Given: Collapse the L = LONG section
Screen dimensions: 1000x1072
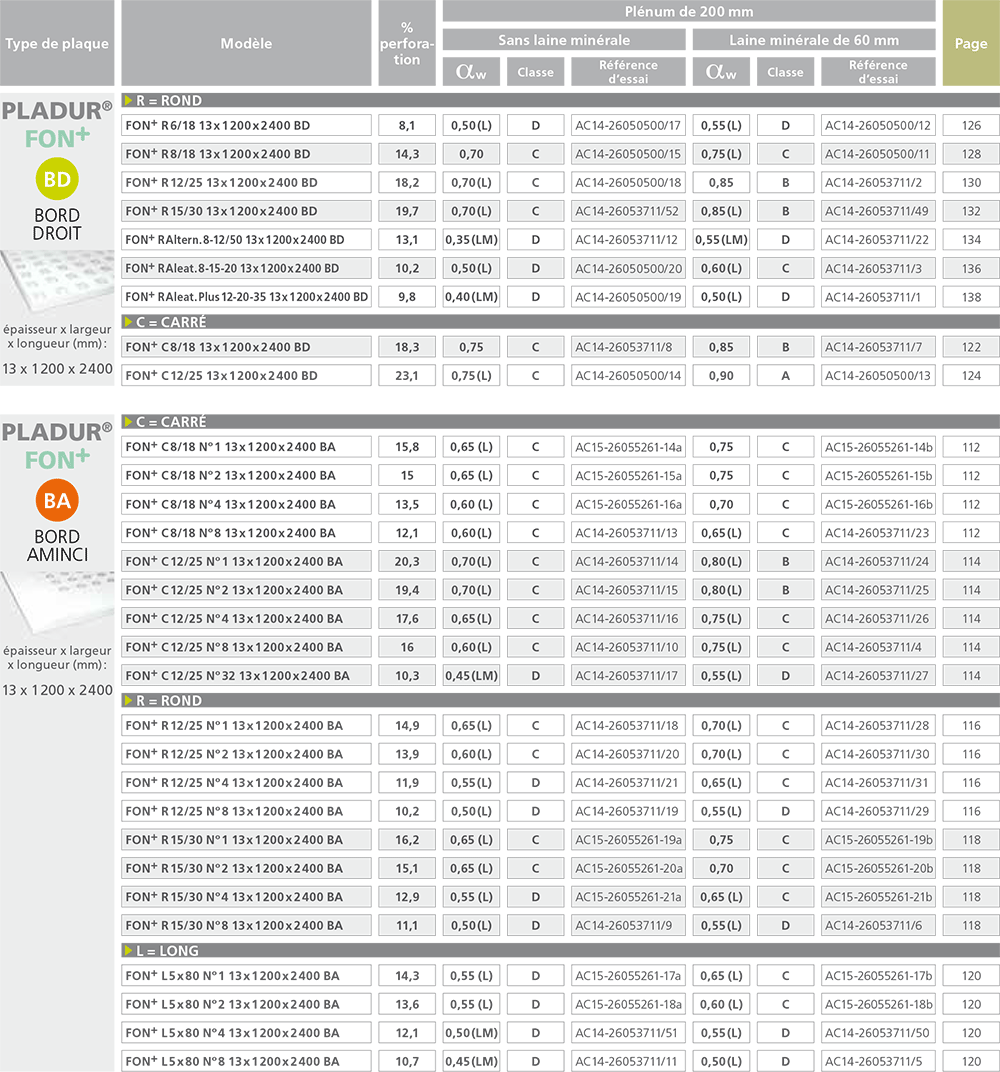Looking at the screenshot, I should click(x=129, y=950).
